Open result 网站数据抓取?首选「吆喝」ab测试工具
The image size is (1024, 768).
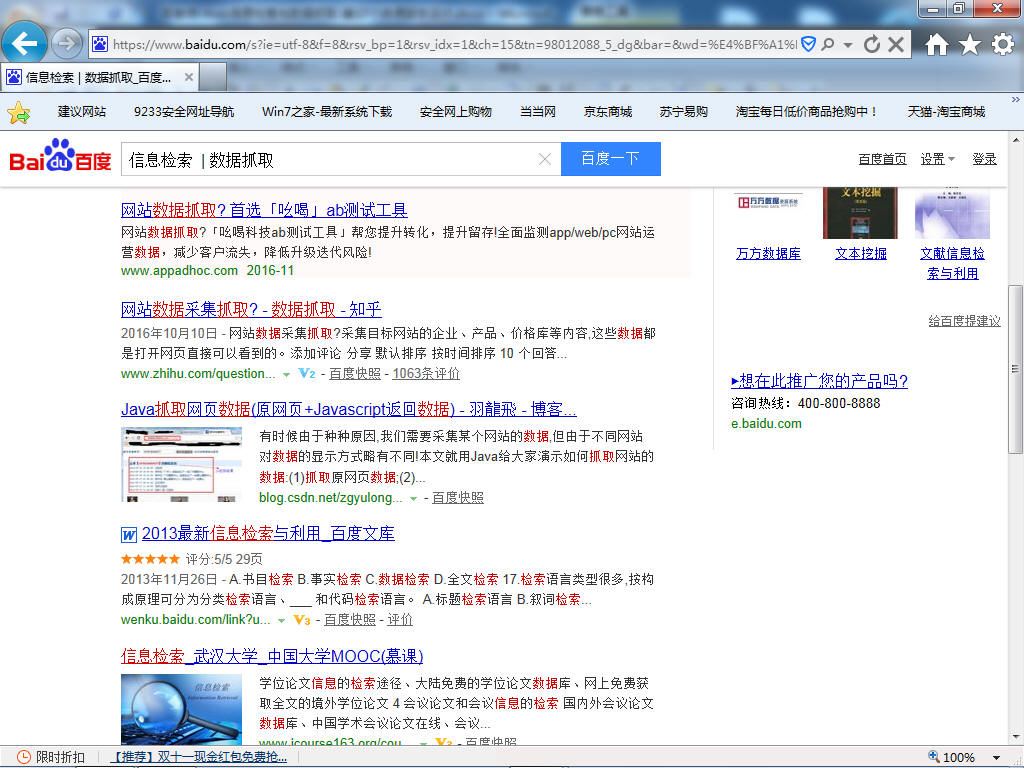[x=264, y=210]
